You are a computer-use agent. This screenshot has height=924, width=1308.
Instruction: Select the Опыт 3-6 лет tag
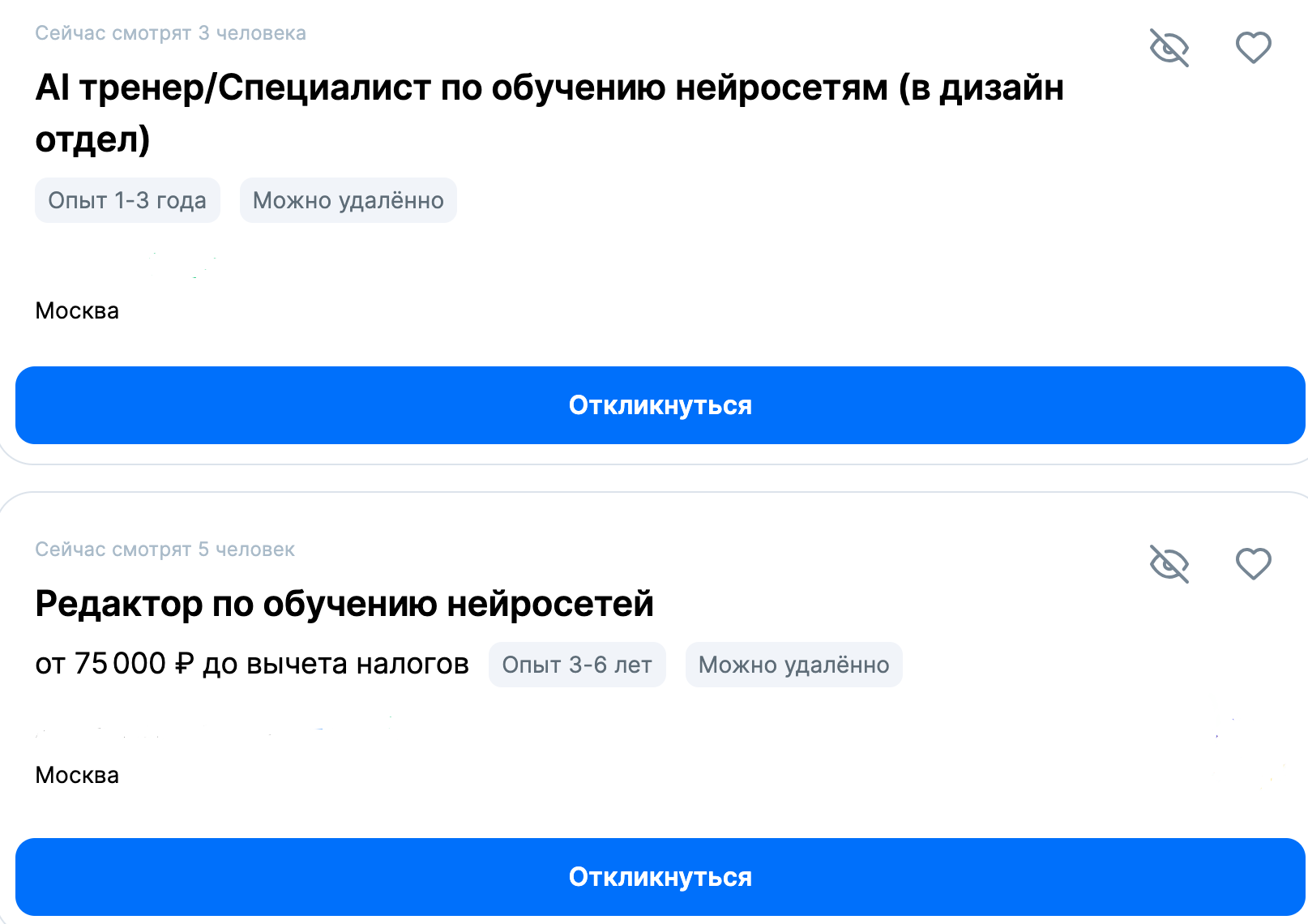[x=577, y=665]
